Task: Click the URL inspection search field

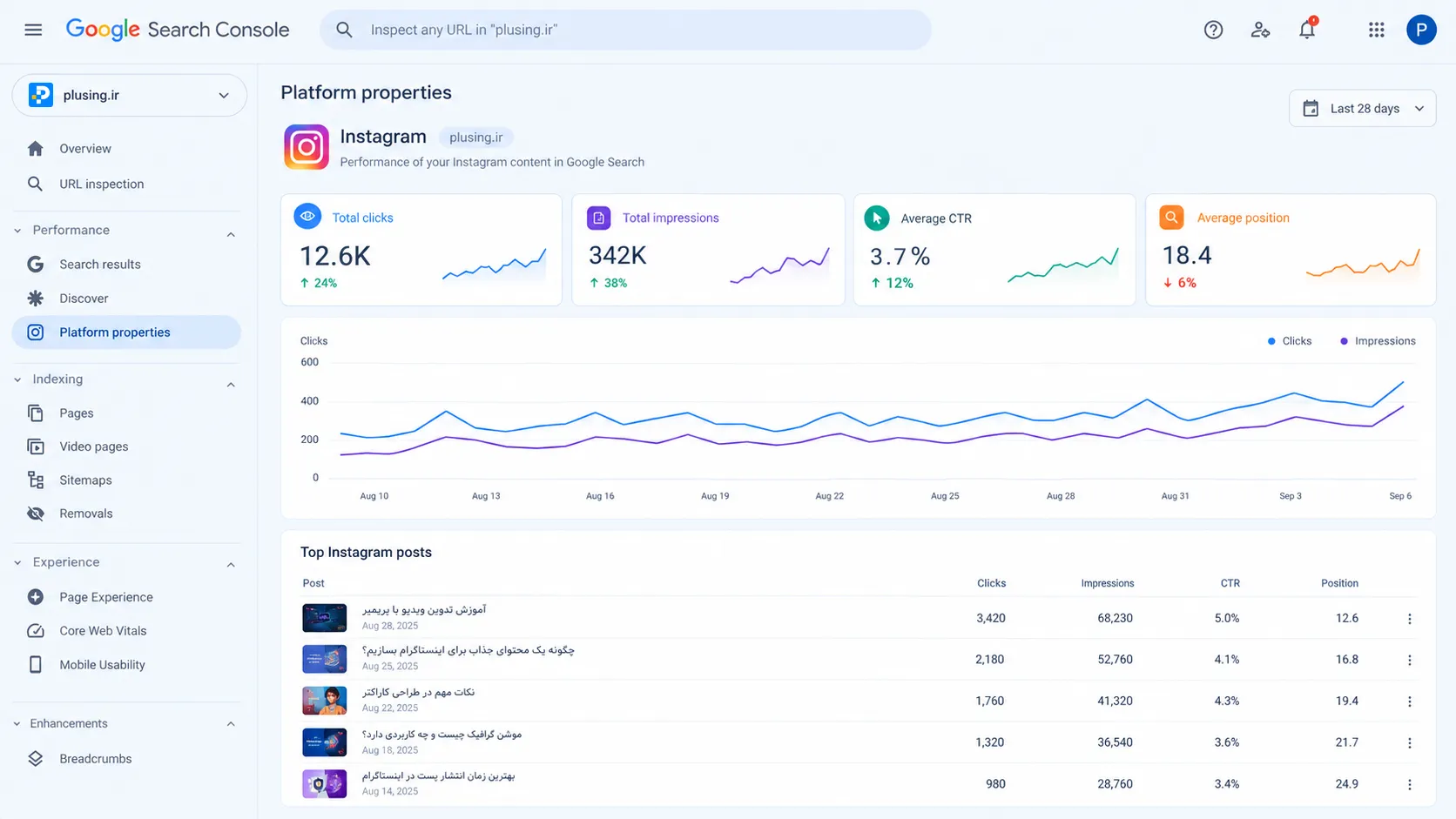Action: click(625, 30)
